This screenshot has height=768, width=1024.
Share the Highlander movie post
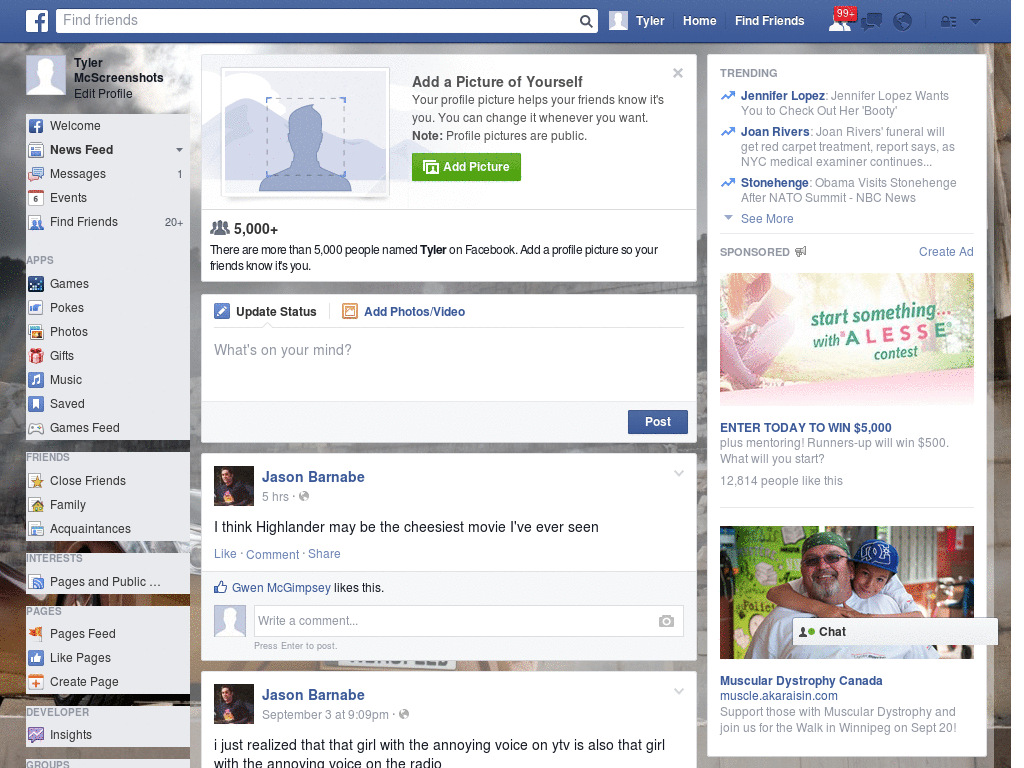coord(324,554)
